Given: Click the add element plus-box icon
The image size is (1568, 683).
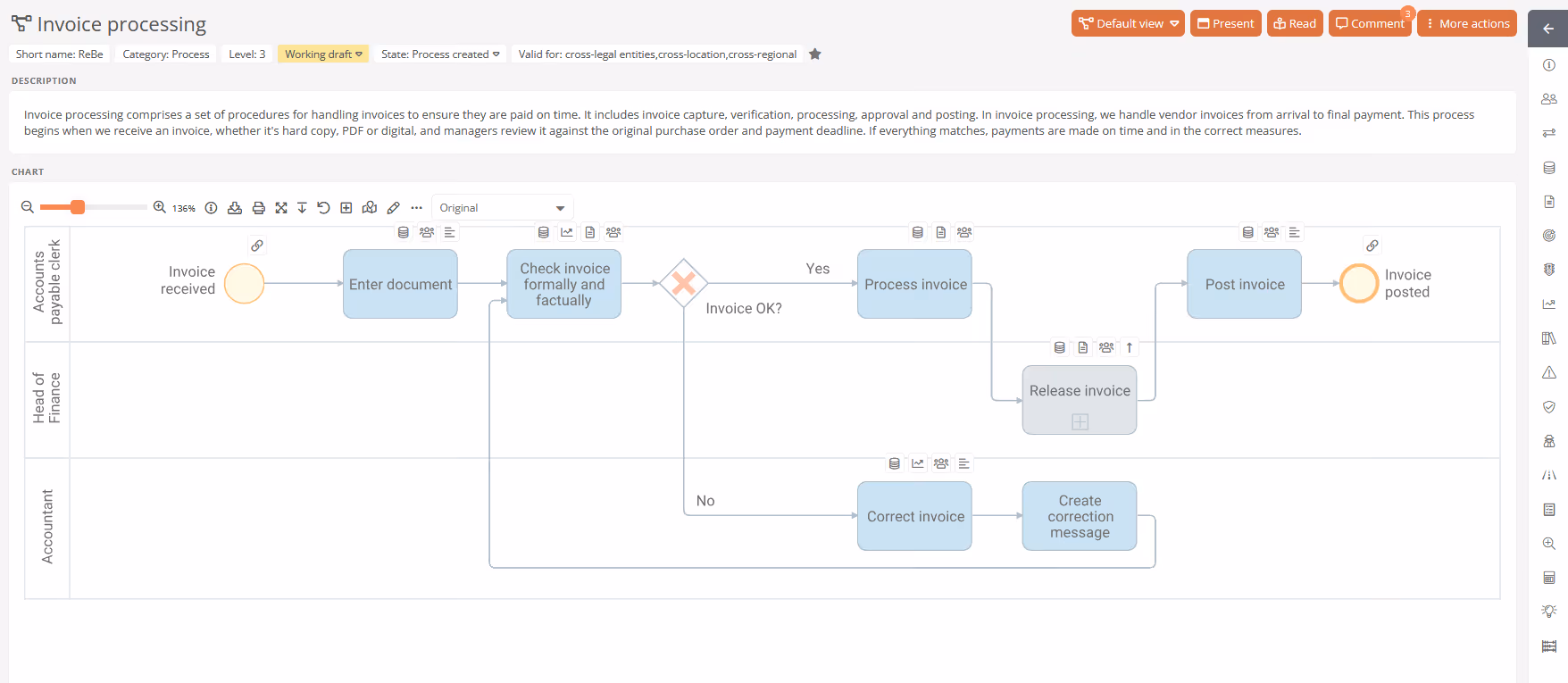Looking at the screenshot, I should (346, 208).
